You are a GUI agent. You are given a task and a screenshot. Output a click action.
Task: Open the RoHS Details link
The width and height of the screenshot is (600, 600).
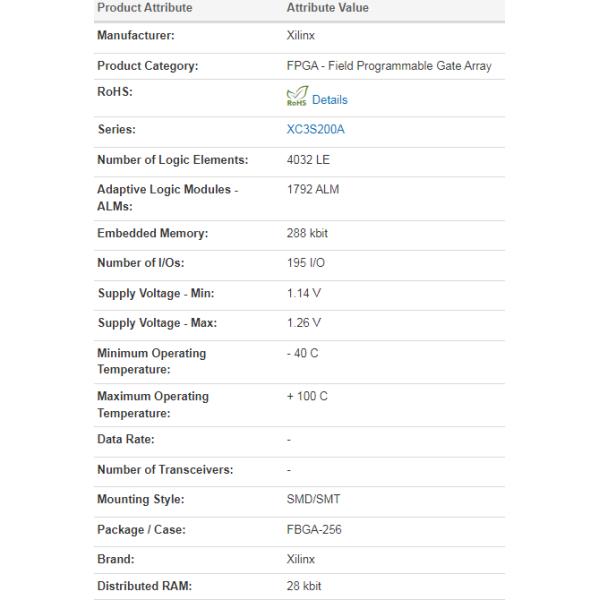329,100
